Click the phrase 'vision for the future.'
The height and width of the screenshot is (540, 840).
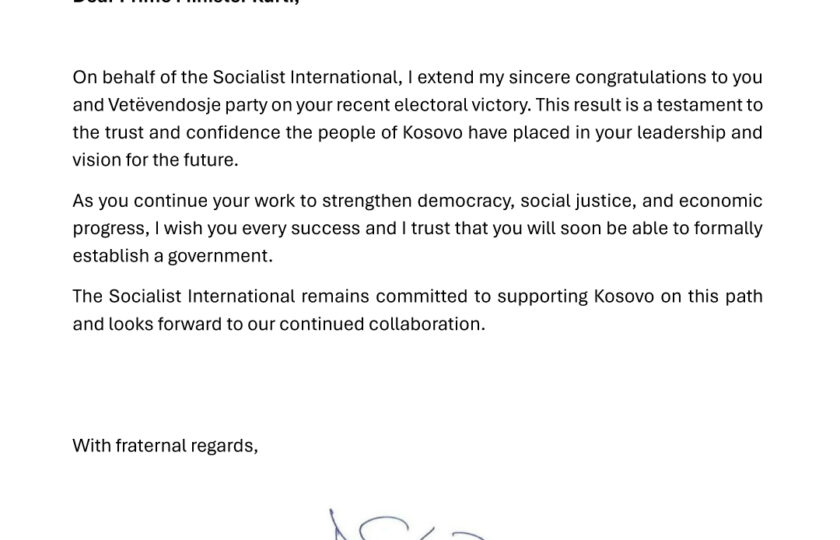155,160
